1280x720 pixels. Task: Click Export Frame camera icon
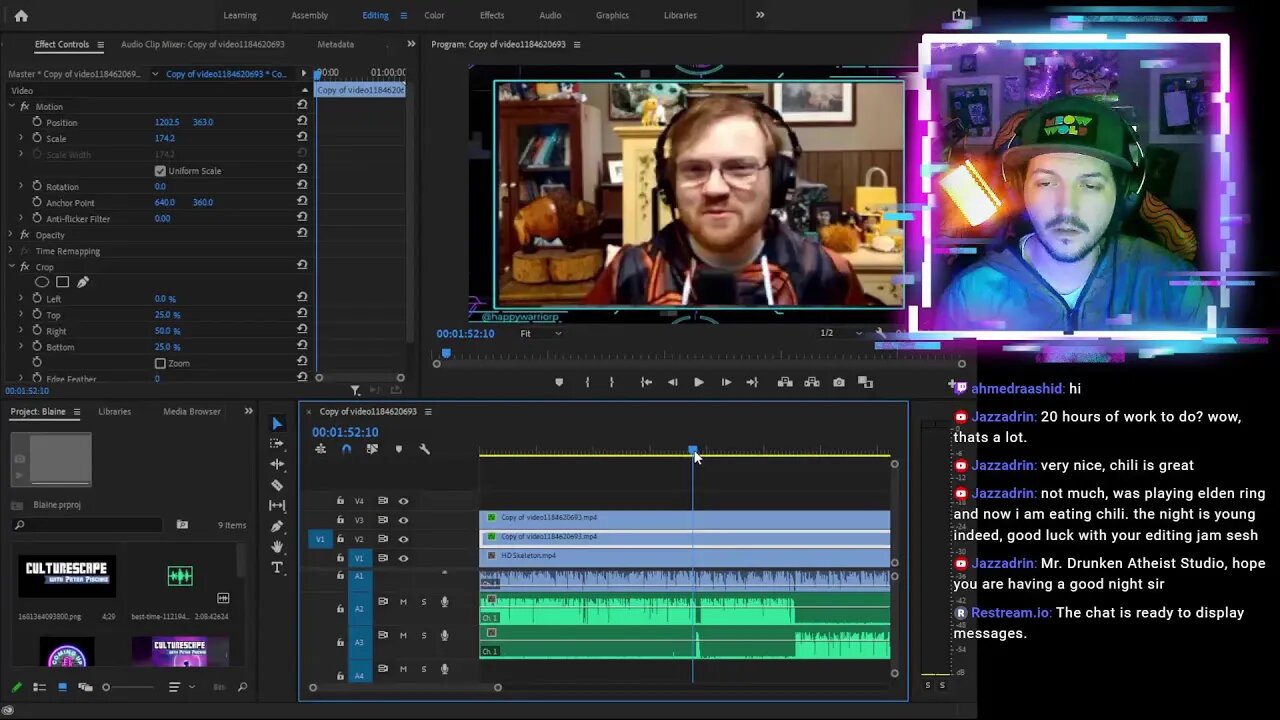(x=838, y=382)
